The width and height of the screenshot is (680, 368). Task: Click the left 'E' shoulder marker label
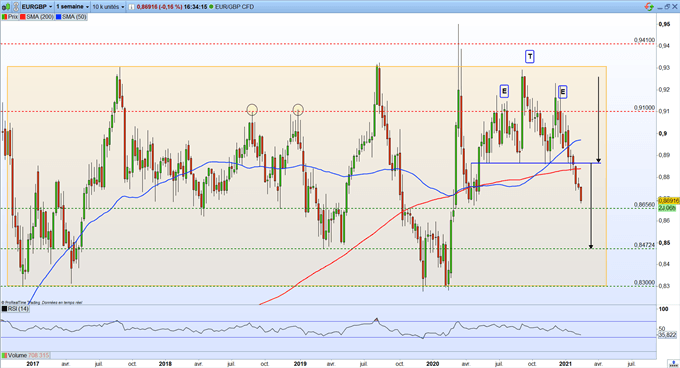point(504,91)
